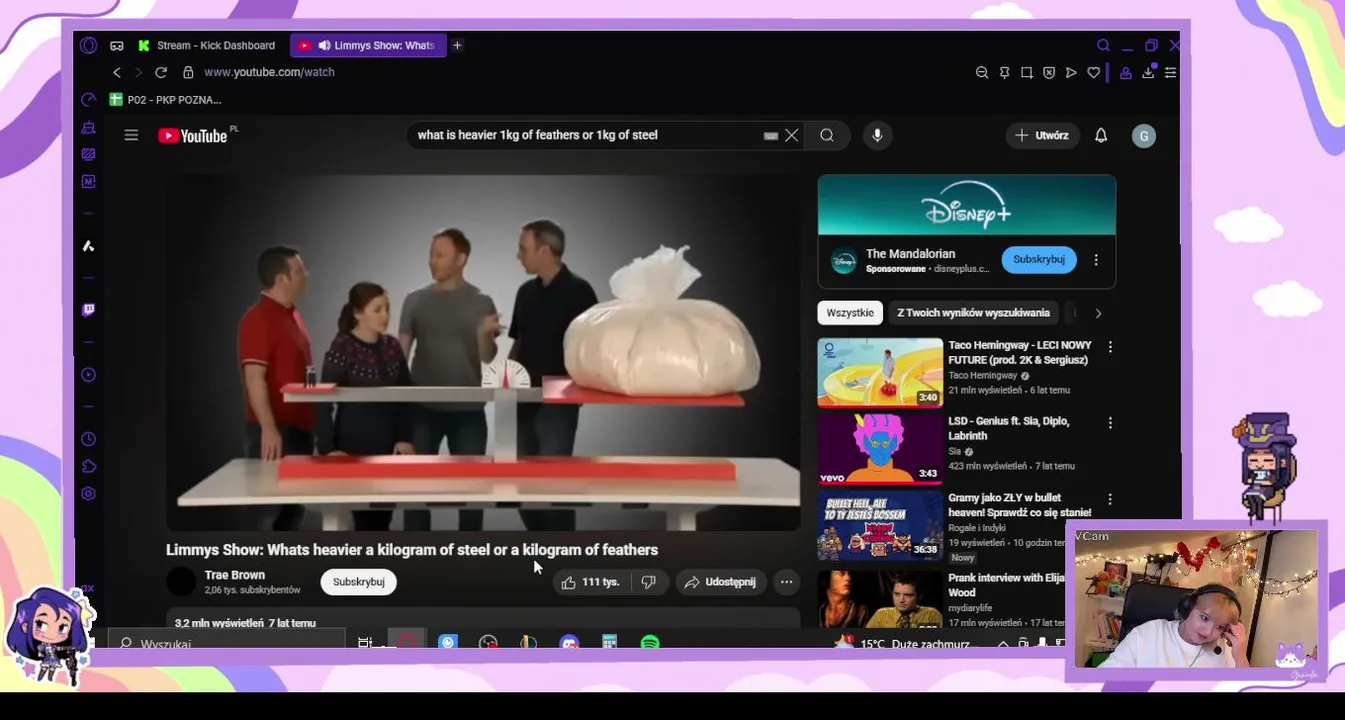The width and height of the screenshot is (1345, 720).
Task: Open a new browser tab
Action: 457,45
